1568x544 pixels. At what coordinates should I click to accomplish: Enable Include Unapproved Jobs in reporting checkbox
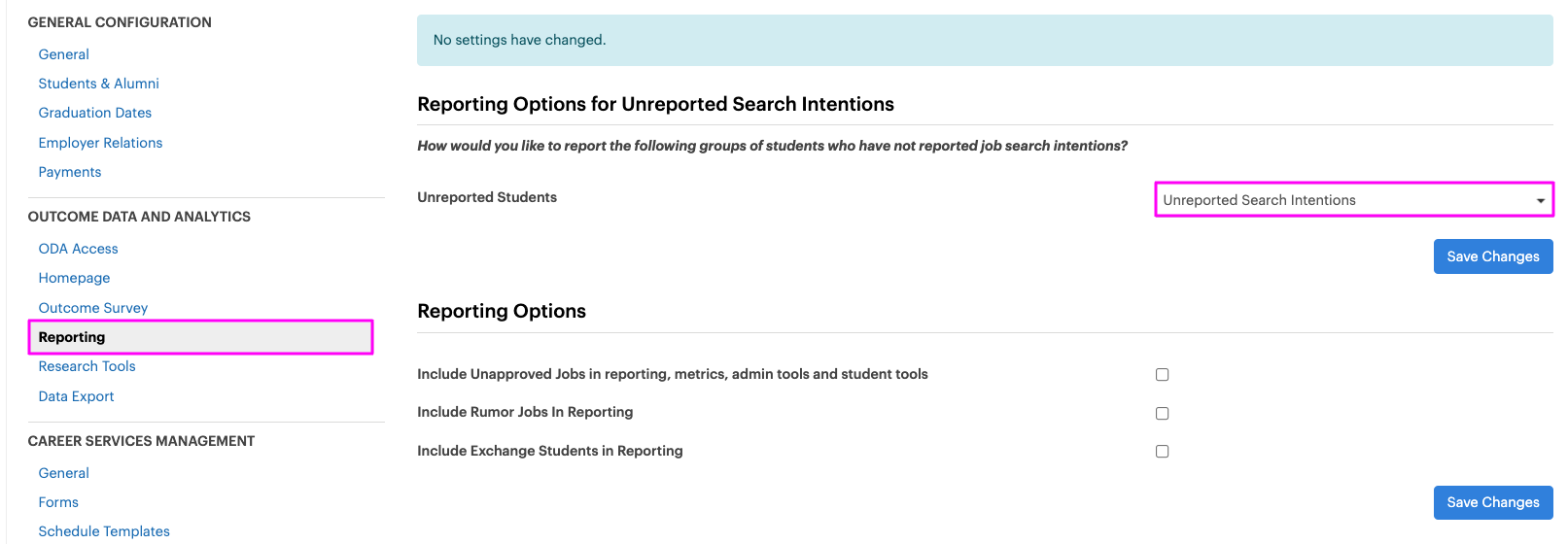pos(1162,375)
